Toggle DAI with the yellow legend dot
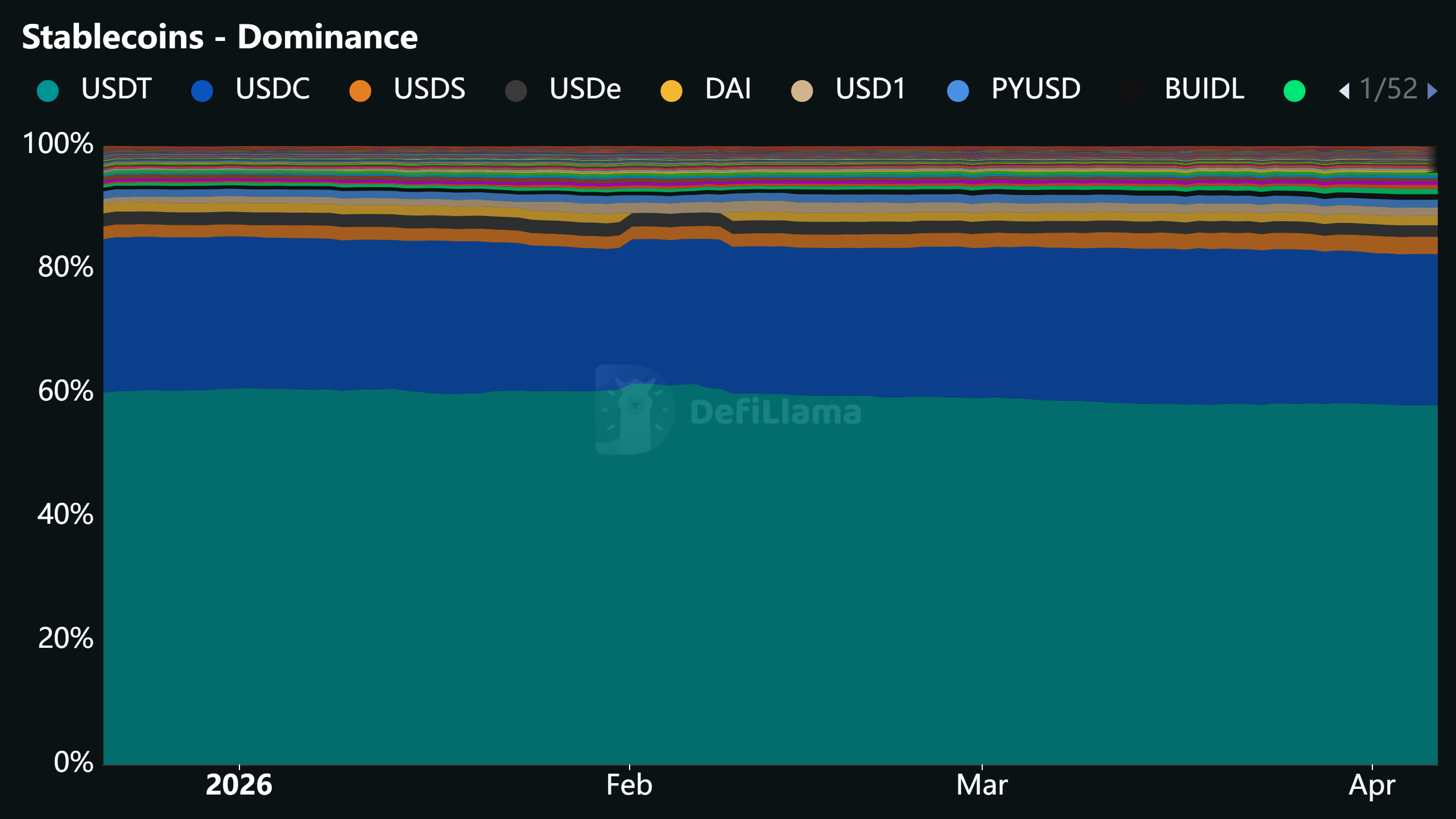Screen dimensions: 1456x819 pos(671,90)
